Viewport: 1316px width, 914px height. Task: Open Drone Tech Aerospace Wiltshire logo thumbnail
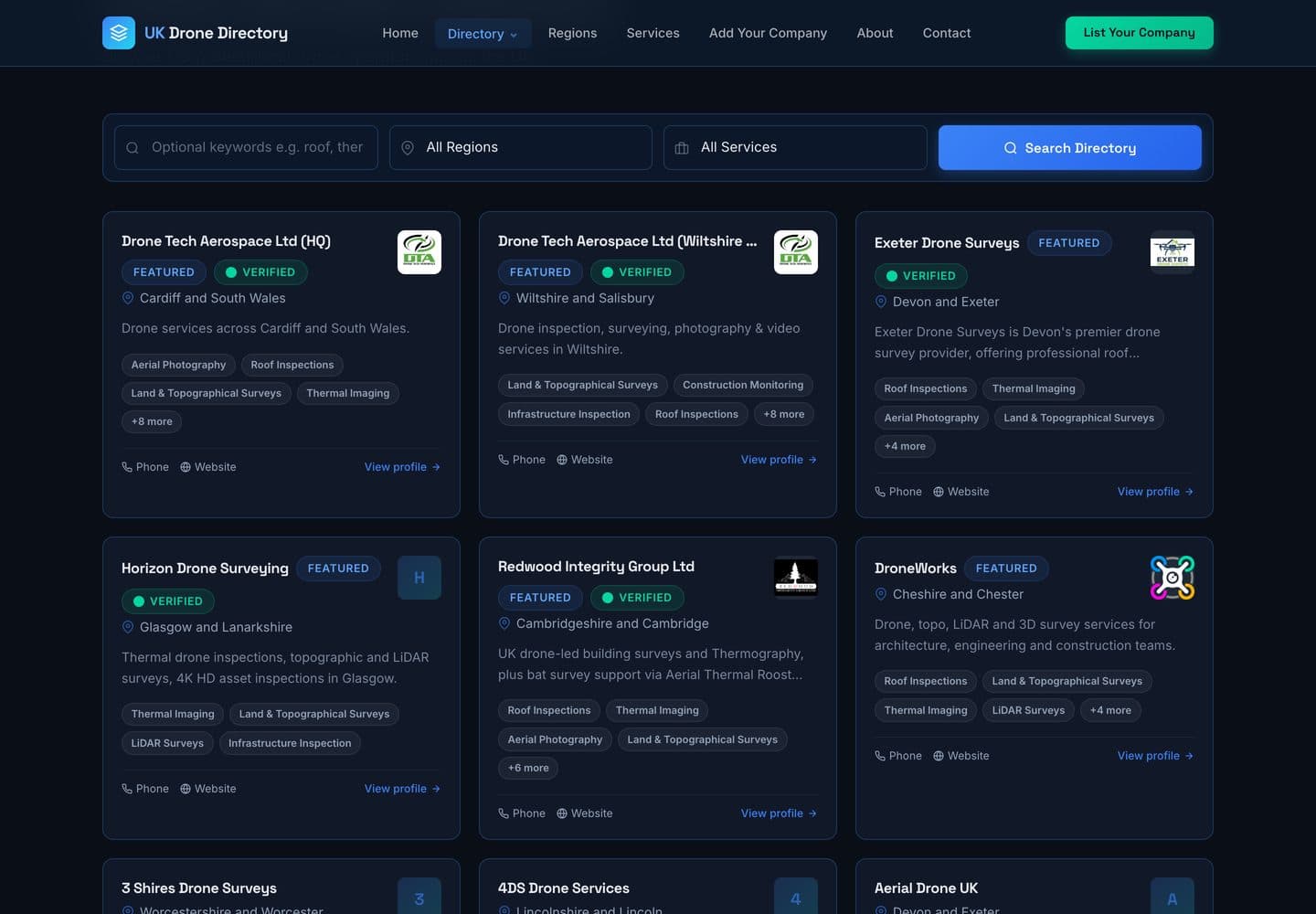pos(796,252)
